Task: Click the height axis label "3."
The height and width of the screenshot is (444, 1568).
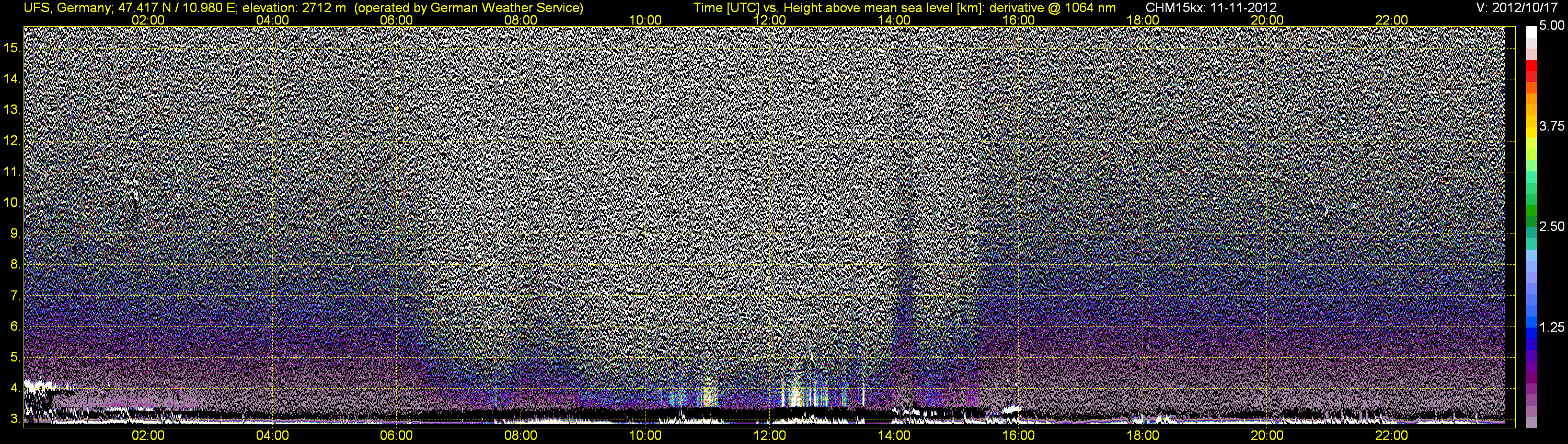Action: pyautogui.click(x=16, y=419)
